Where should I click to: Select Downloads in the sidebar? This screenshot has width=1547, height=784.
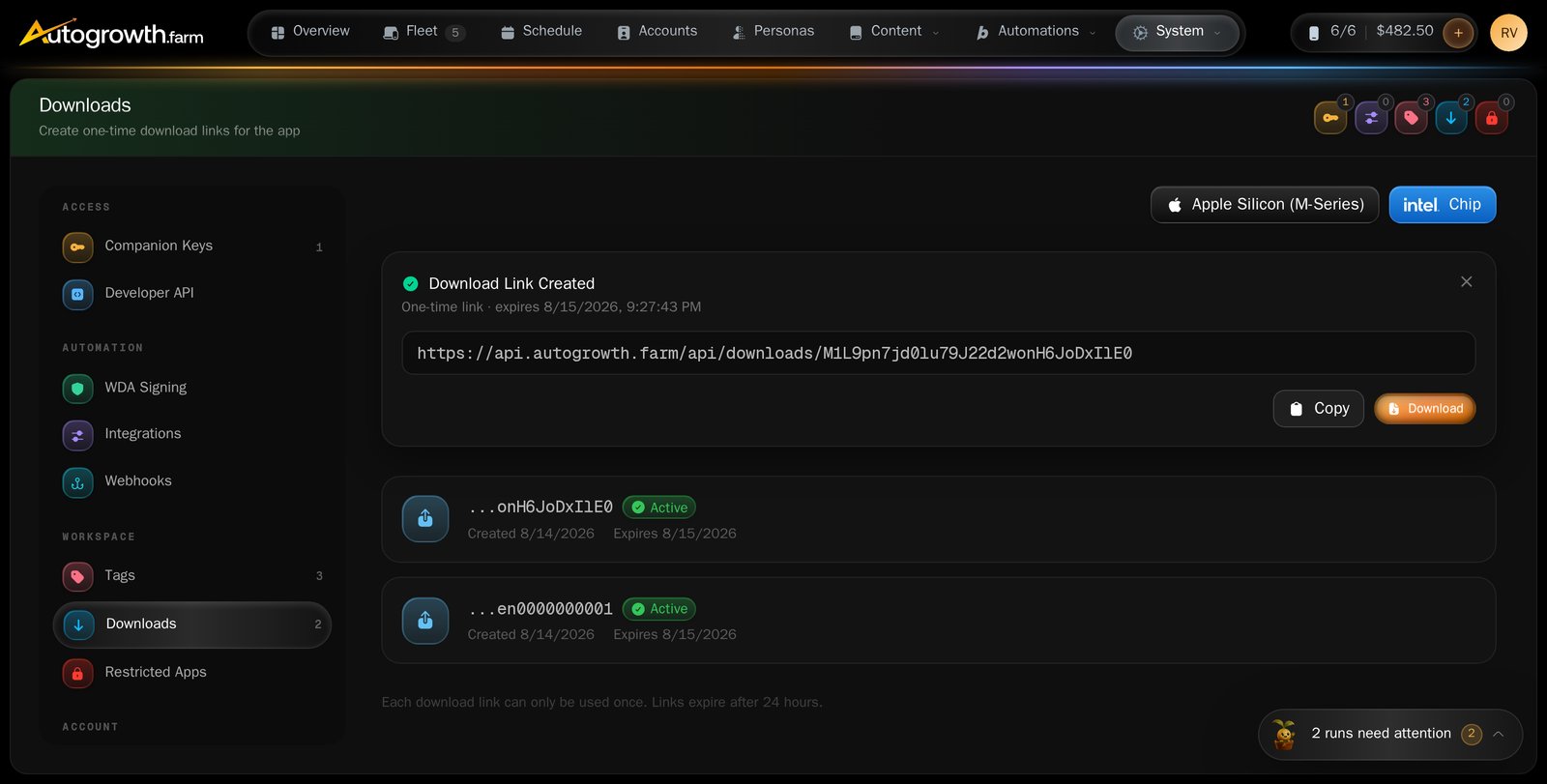pyautogui.click(x=192, y=624)
